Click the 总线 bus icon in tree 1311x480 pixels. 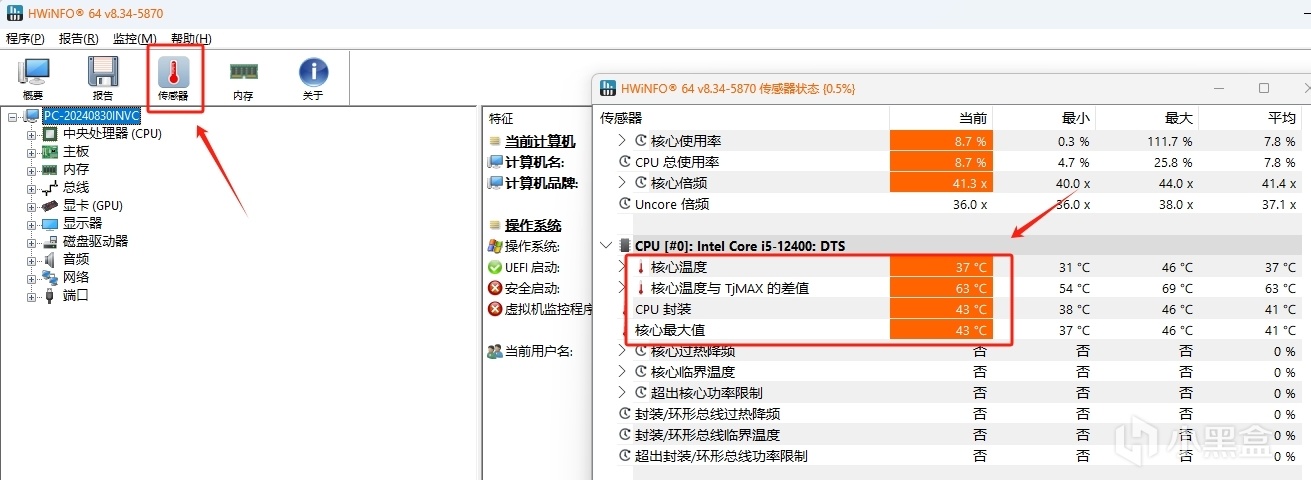coord(50,187)
